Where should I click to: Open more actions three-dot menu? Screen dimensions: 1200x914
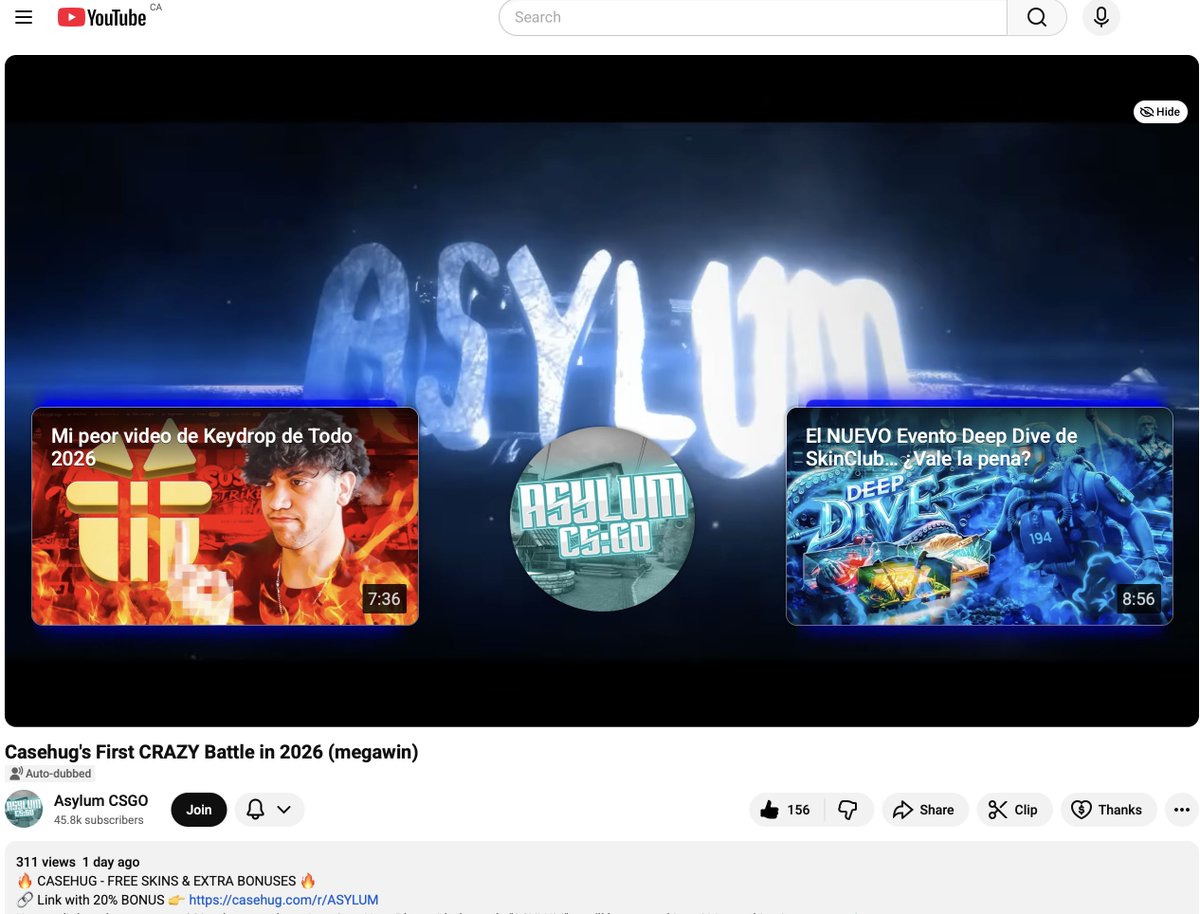click(1182, 810)
